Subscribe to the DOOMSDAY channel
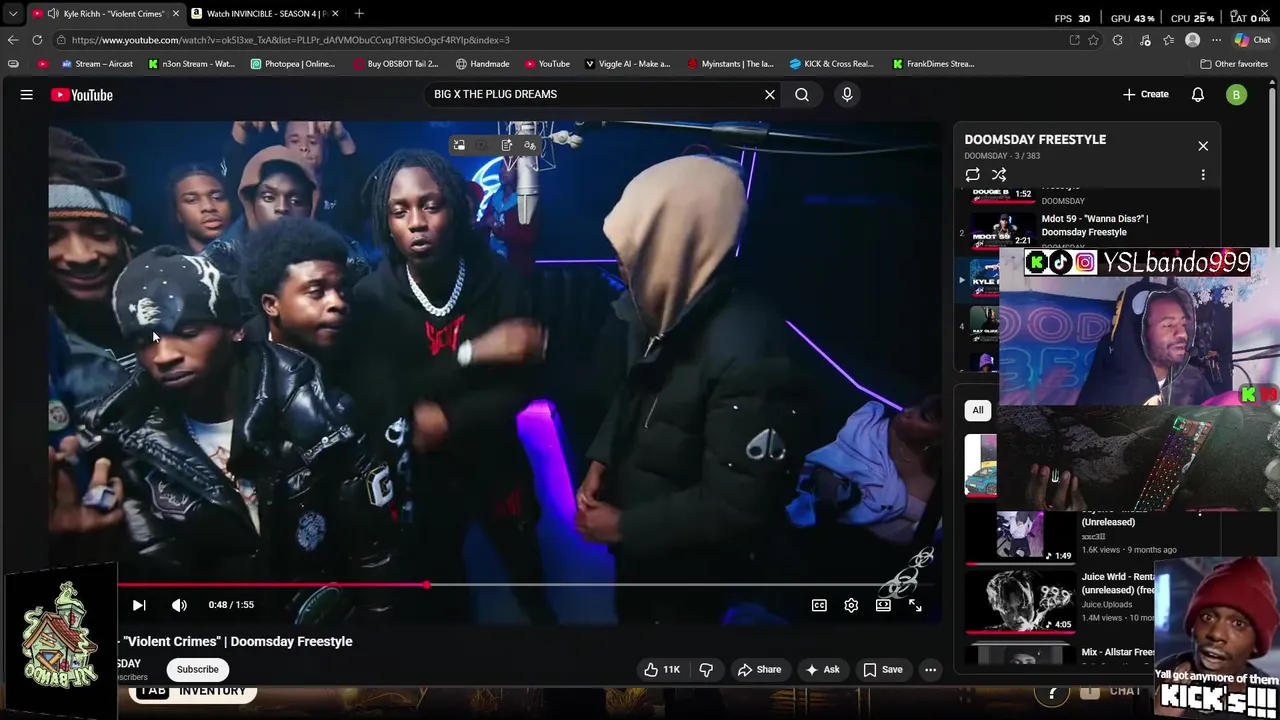Image resolution: width=1280 pixels, height=720 pixels. (x=197, y=670)
